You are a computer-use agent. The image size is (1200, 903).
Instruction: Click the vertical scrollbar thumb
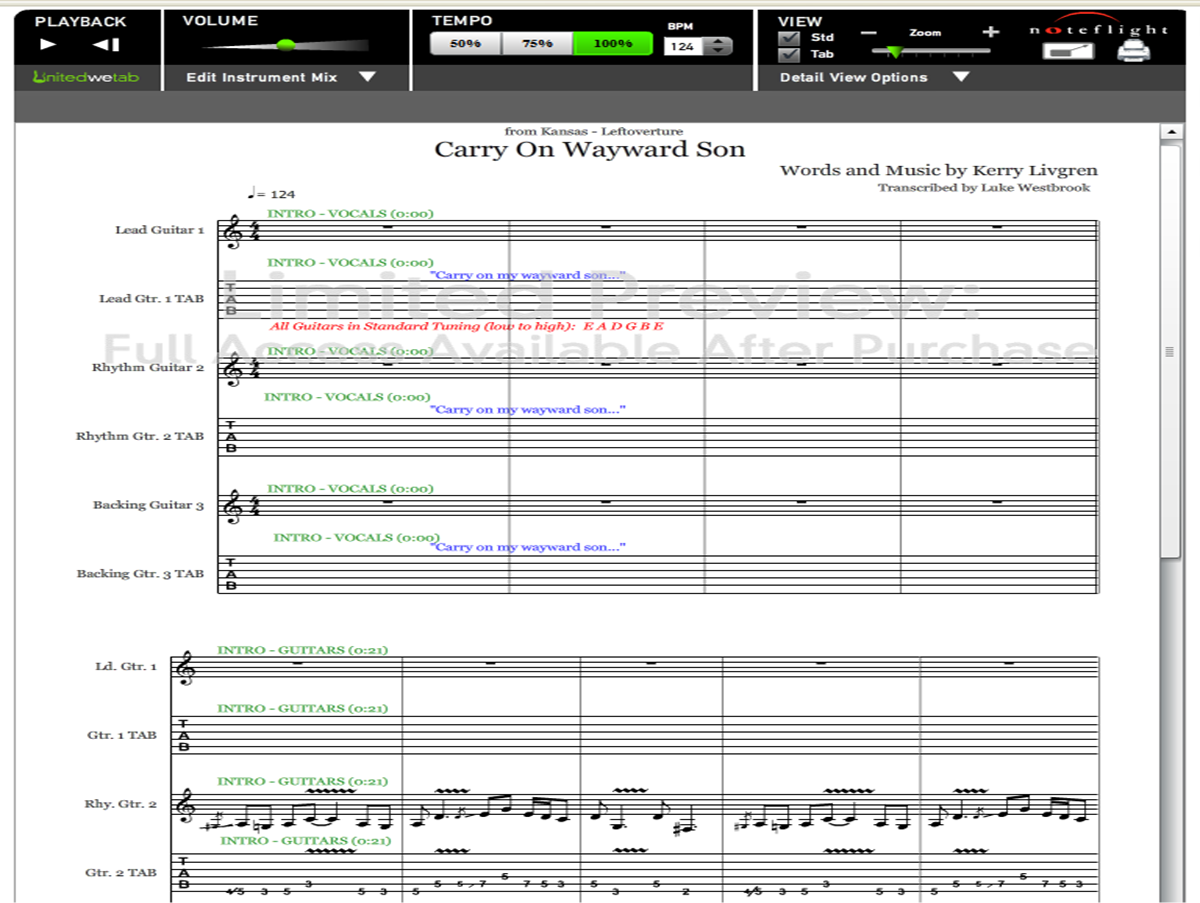coord(1168,351)
